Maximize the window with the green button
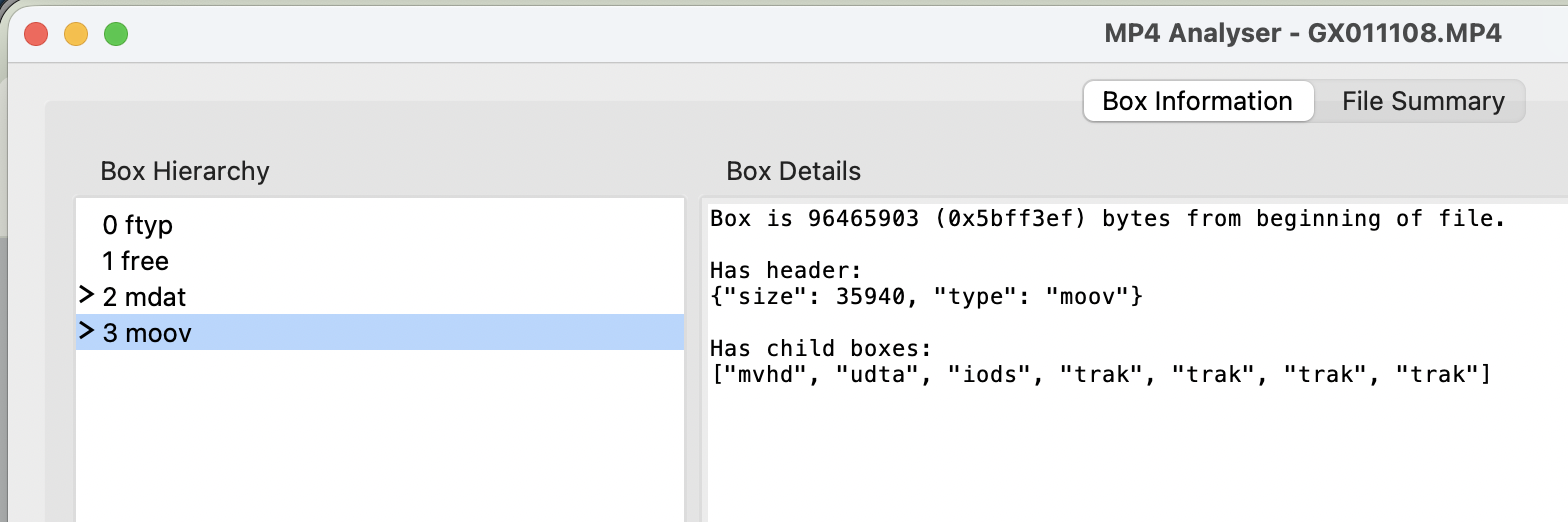1568x522 pixels. [x=116, y=34]
